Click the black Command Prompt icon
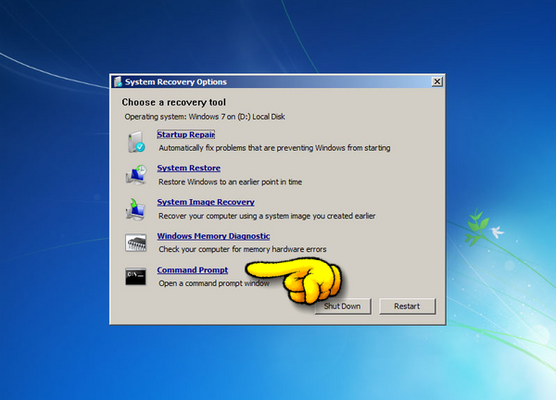 pyautogui.click(x=135, y=276)
